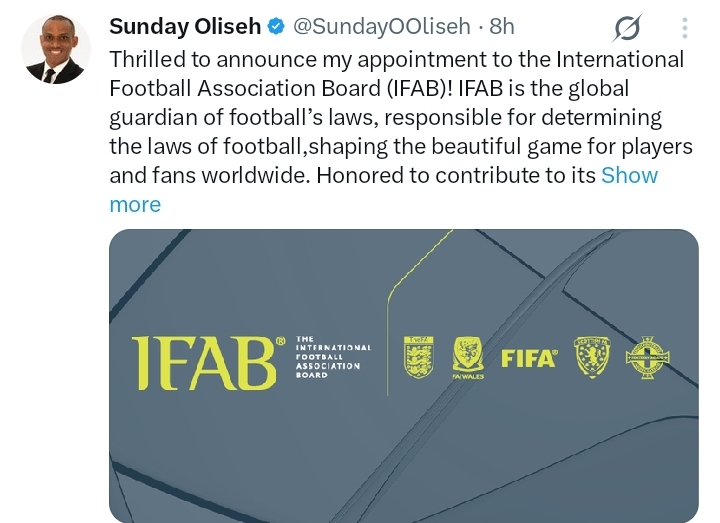Open Sunday Oliseh's profile picture

coord(56,49)
